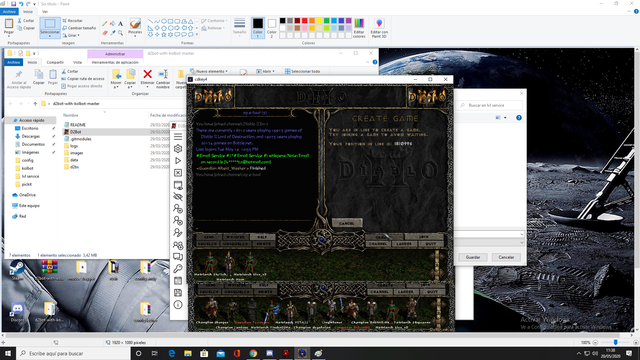Pick the pink color swatch in palette
Image resolution: width=640 pixels, height=360 pixels.
point(304,28)
